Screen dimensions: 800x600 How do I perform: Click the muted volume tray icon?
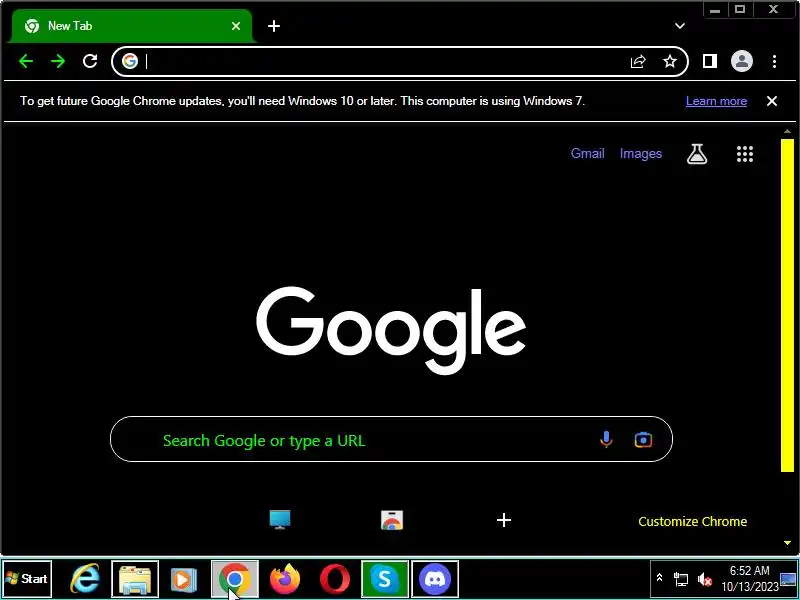click(705, 579)
